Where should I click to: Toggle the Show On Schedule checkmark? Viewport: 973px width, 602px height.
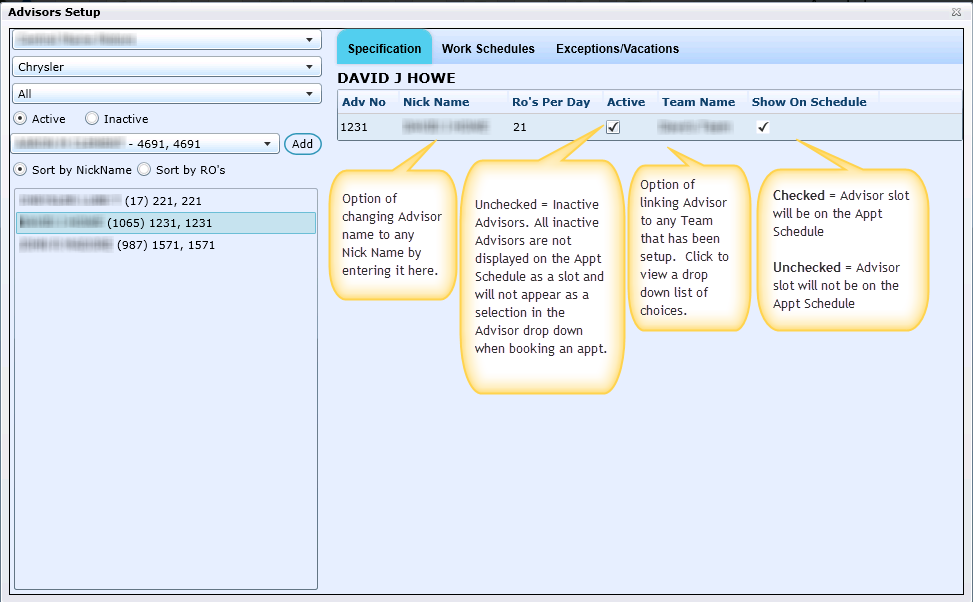click(x=763, y=127)
